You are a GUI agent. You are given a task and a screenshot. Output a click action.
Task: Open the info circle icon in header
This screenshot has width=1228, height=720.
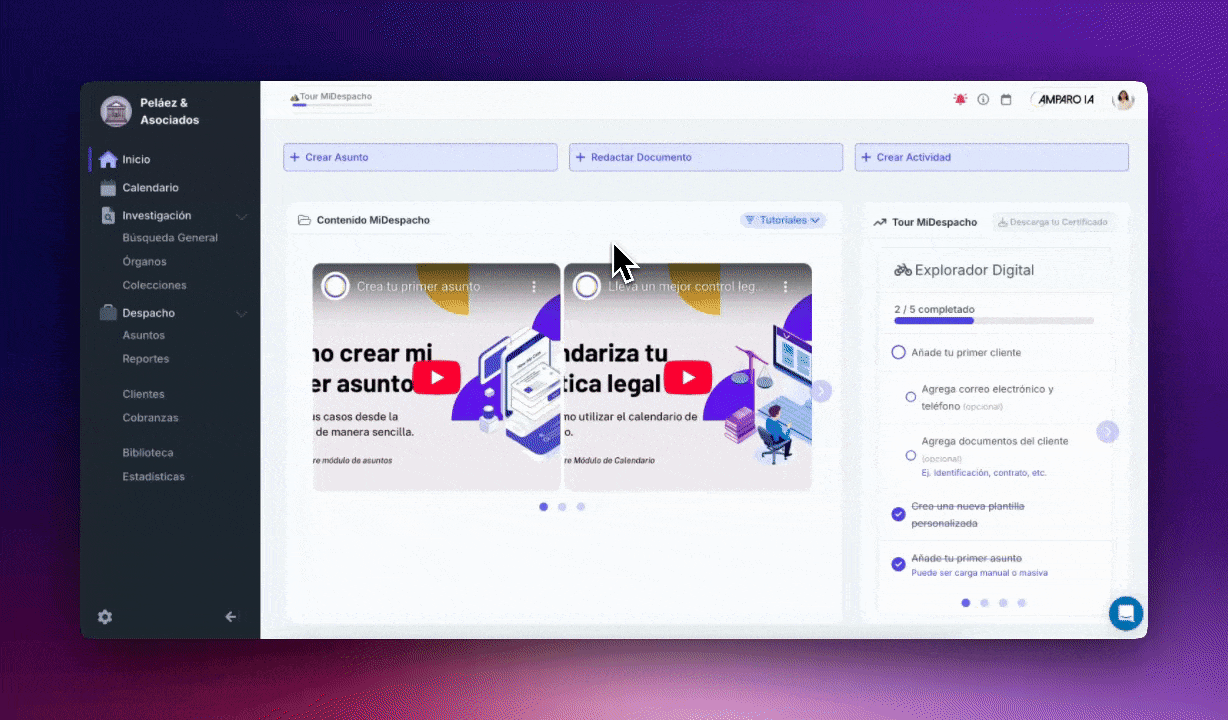[x=983, y=100]
